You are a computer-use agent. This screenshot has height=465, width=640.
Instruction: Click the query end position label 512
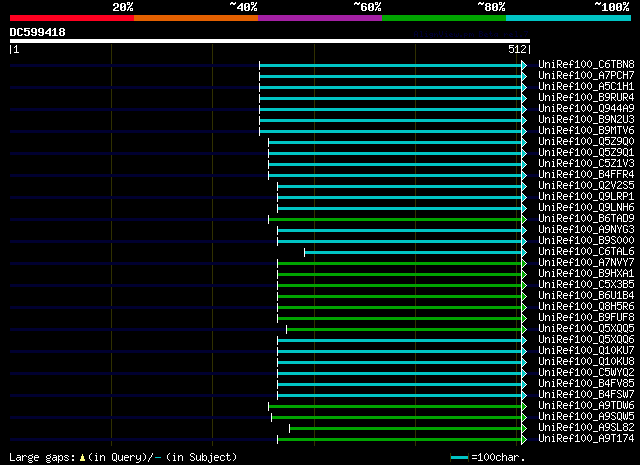[517, 49]
